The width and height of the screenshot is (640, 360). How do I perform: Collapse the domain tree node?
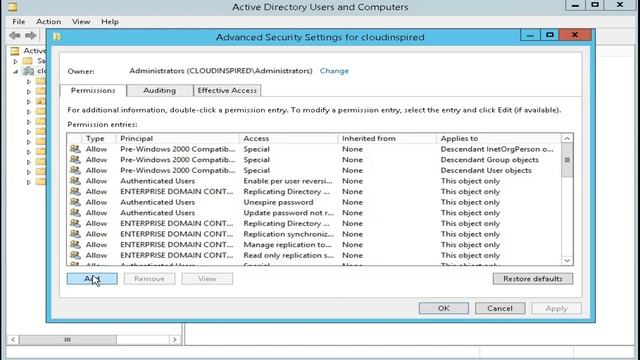16,71
